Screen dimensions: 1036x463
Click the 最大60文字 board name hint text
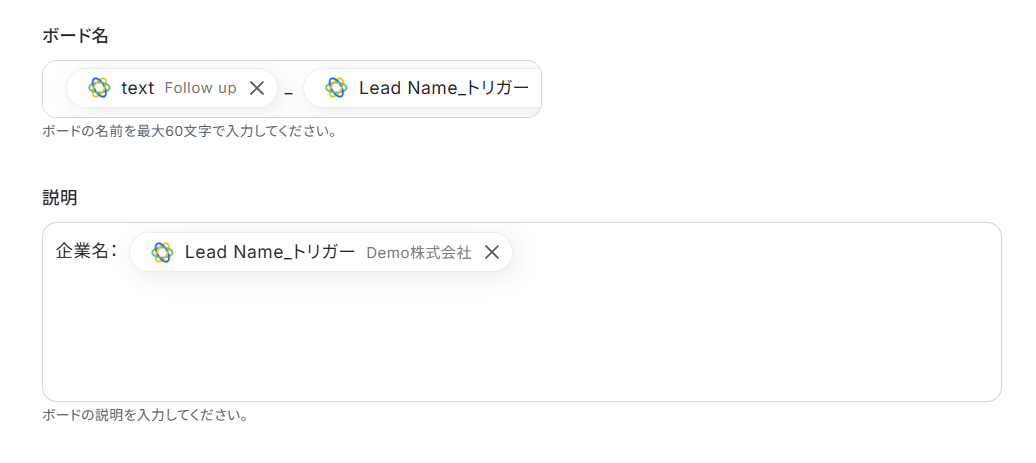(x=190, y=131)
